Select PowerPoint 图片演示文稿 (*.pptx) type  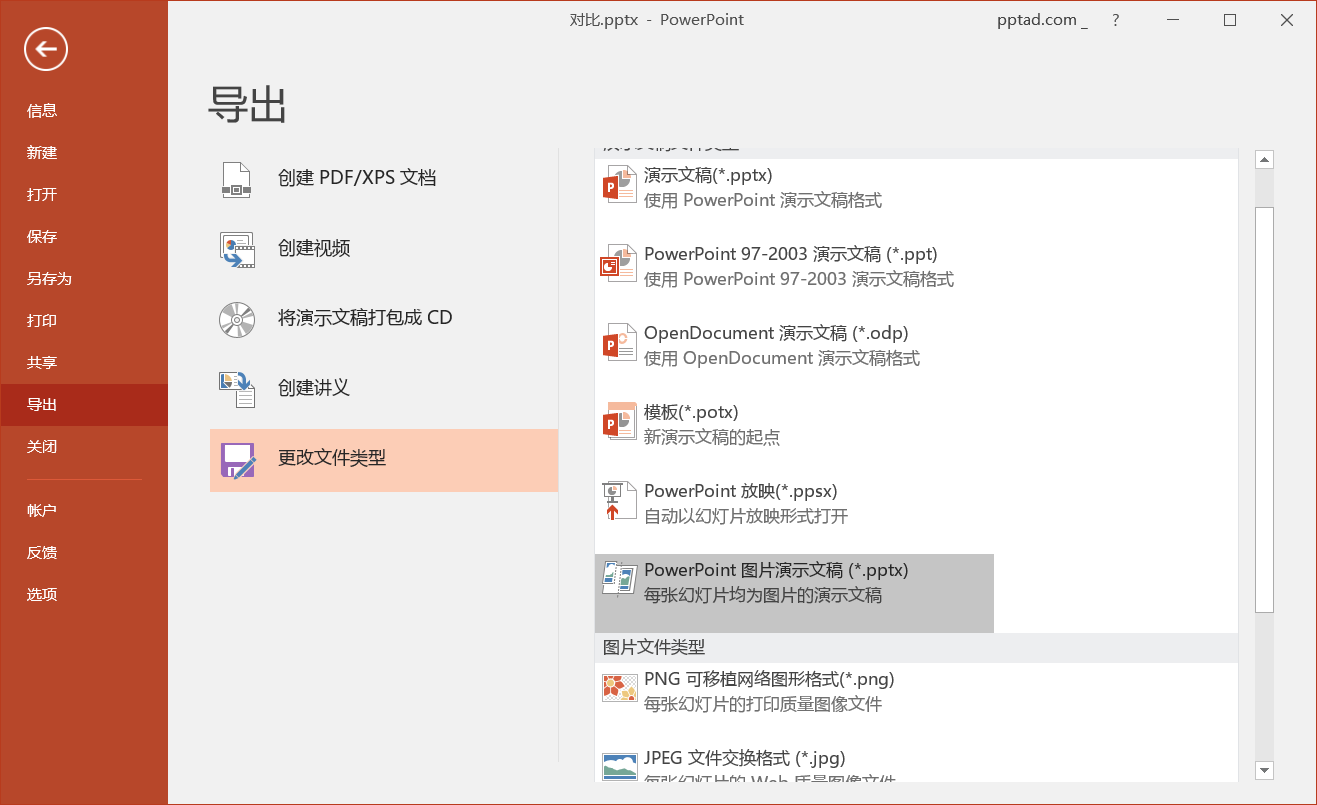coord(794,593)
